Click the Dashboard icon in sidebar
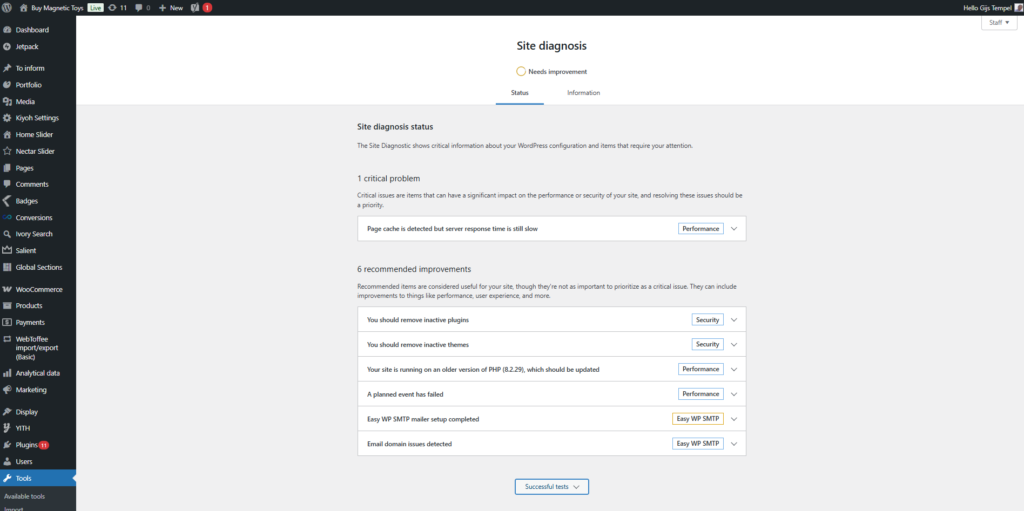This screenshot has width=1024, height=511. pos(7,29)
